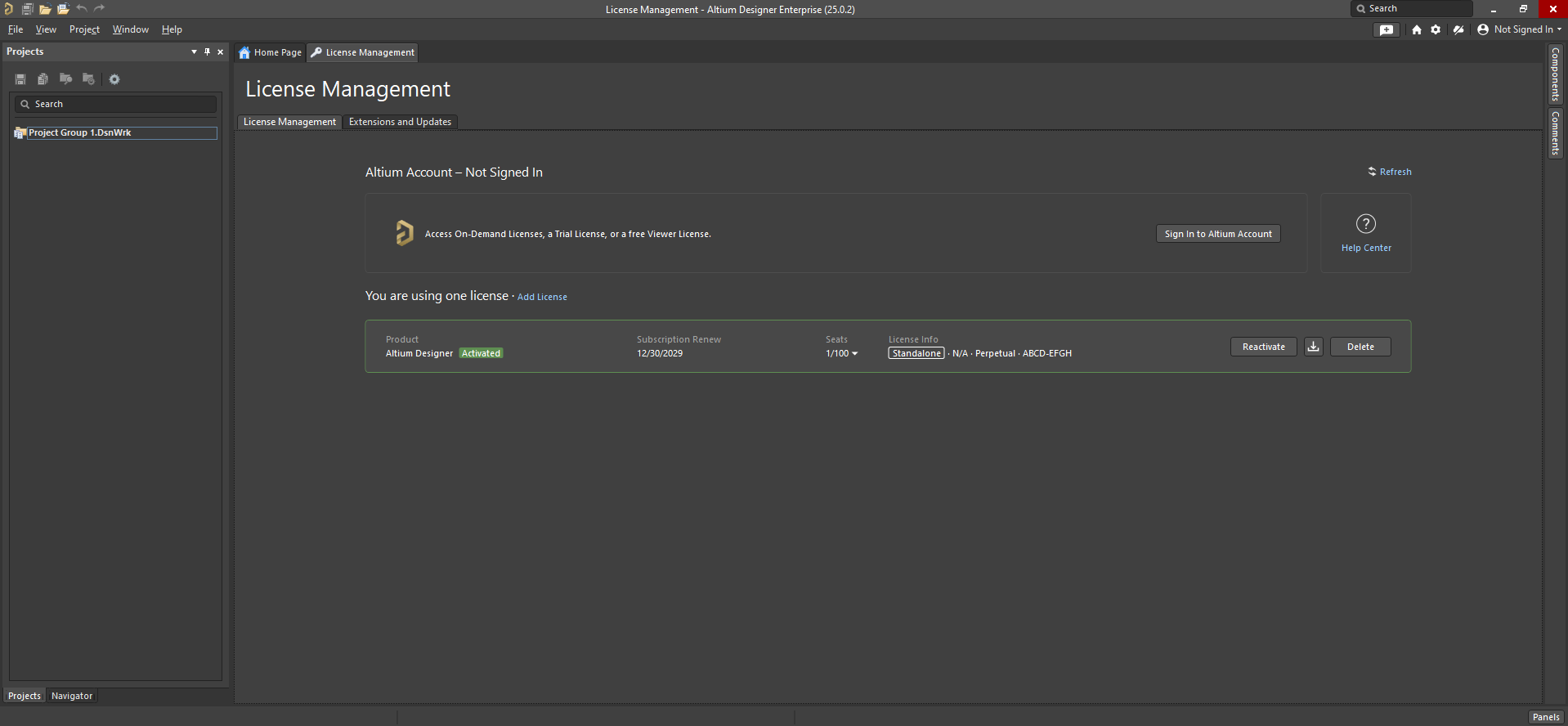Click the Standalone license type label
The image size is (1568, 726).
tap(916, 353)
